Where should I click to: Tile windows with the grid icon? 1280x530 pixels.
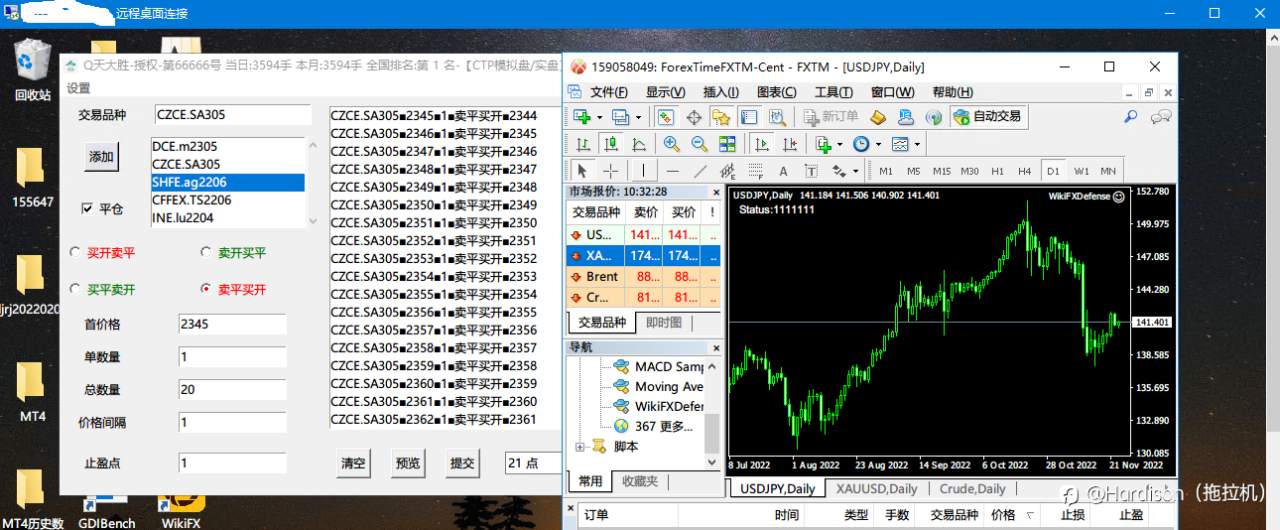727,144
